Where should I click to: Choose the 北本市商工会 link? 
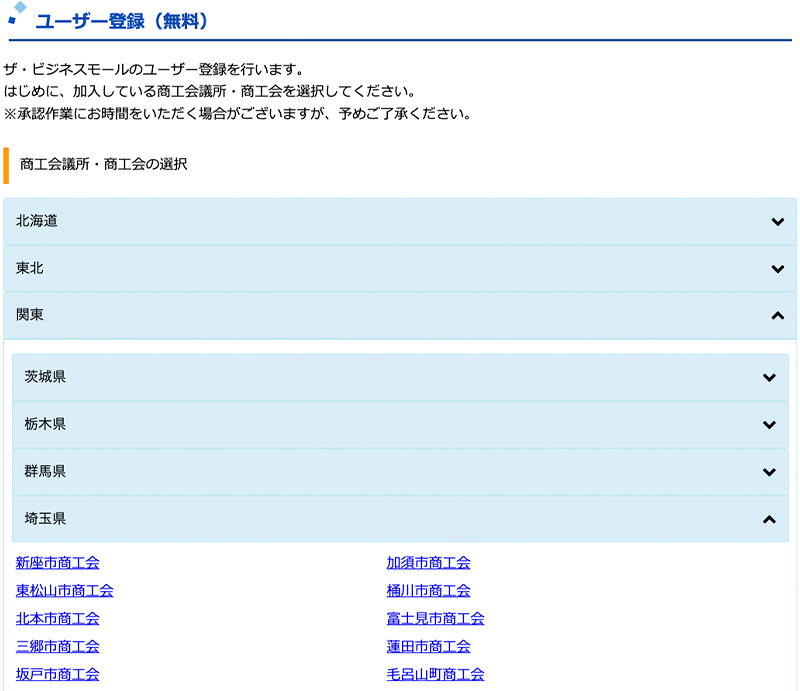[x=58, y=619]
